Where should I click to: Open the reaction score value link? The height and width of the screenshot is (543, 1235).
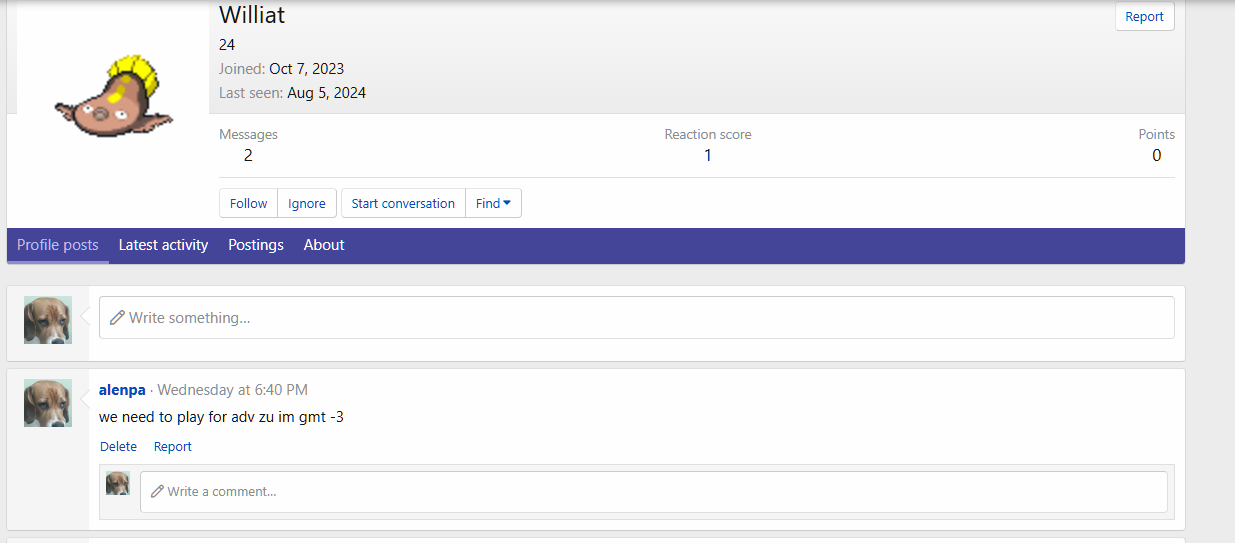click(x=708, y=155)
